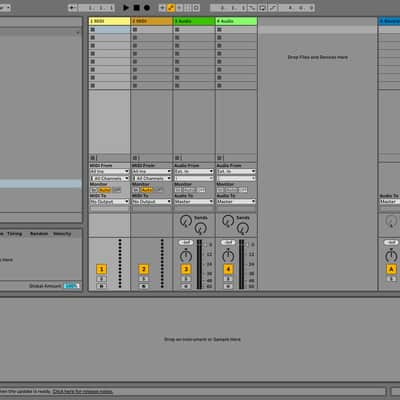Click stop square in track 3 Audio first slot
This screenshot has width=400, height=400.
[x=177, y=30]
